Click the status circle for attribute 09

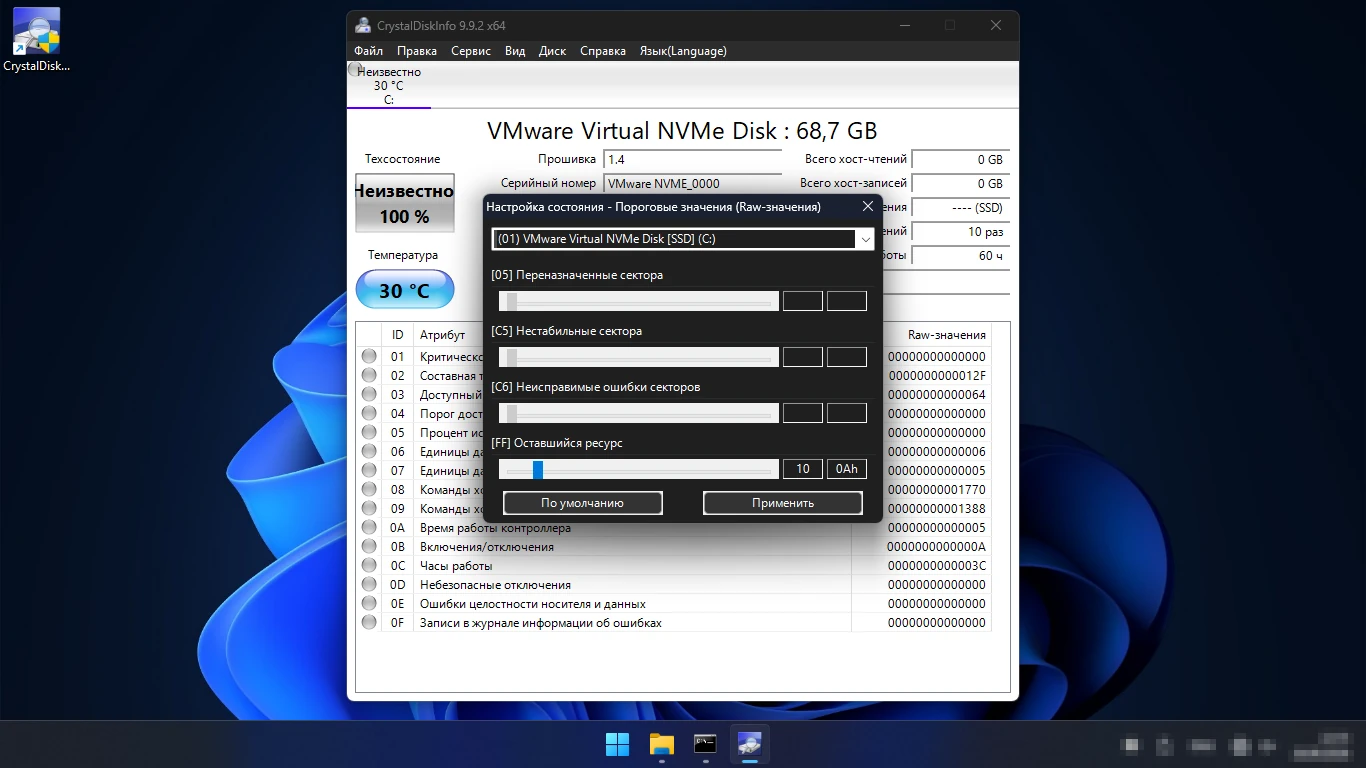click(x=369, y=509)
